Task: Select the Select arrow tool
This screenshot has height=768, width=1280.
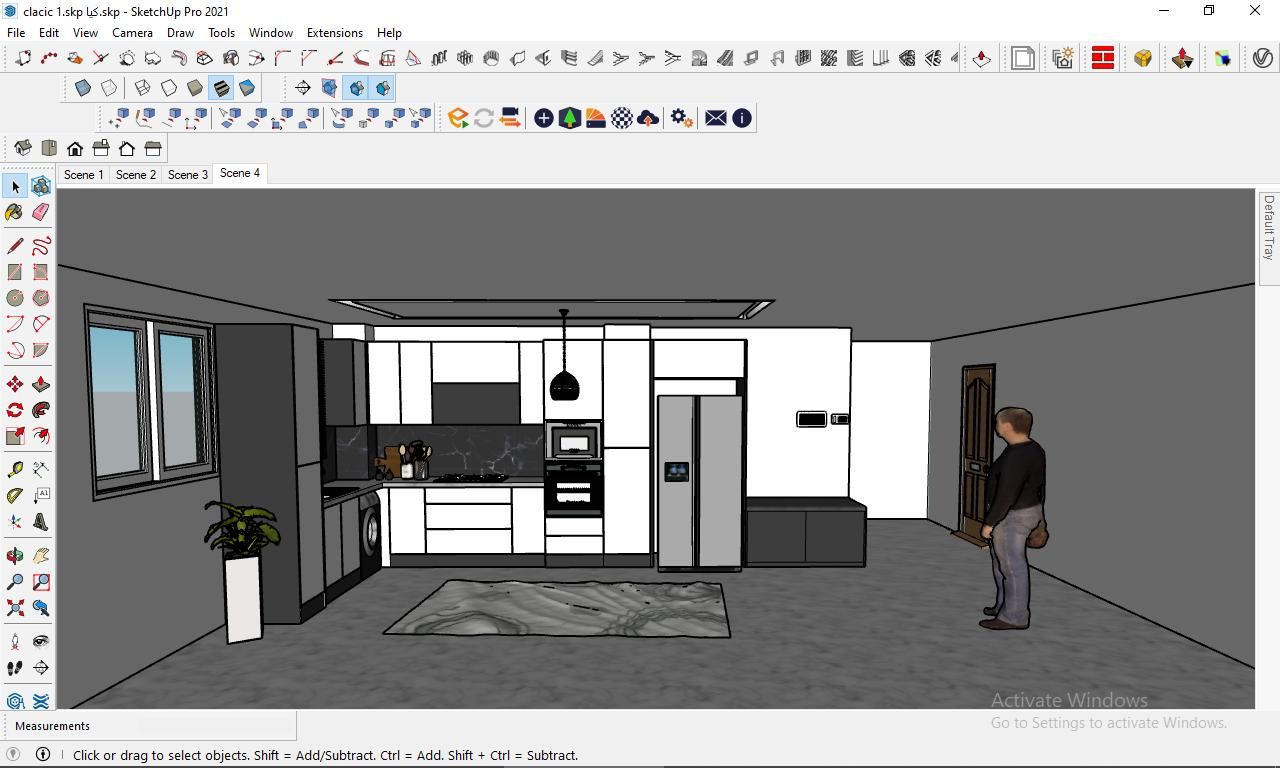Action: pyautogui.click(x=15, y=186)
